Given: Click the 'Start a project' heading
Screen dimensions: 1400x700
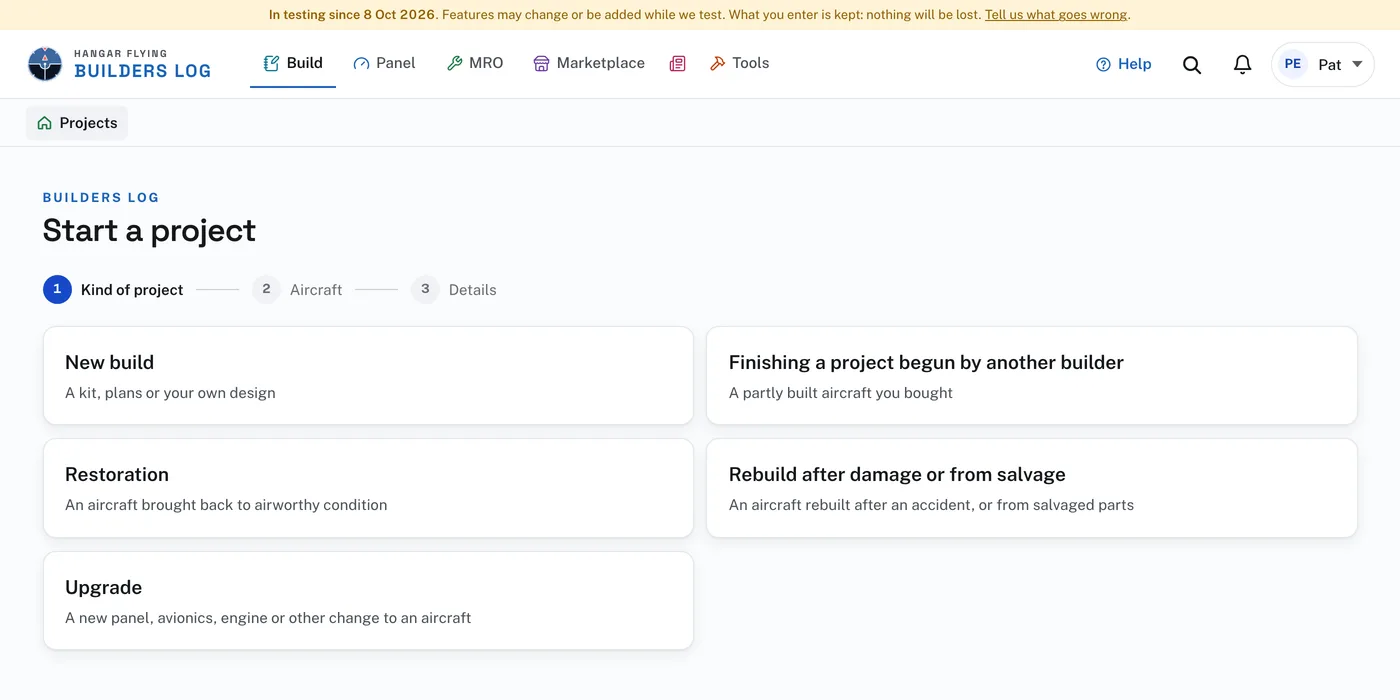Looking at the screenshot, I should (149, 231).
